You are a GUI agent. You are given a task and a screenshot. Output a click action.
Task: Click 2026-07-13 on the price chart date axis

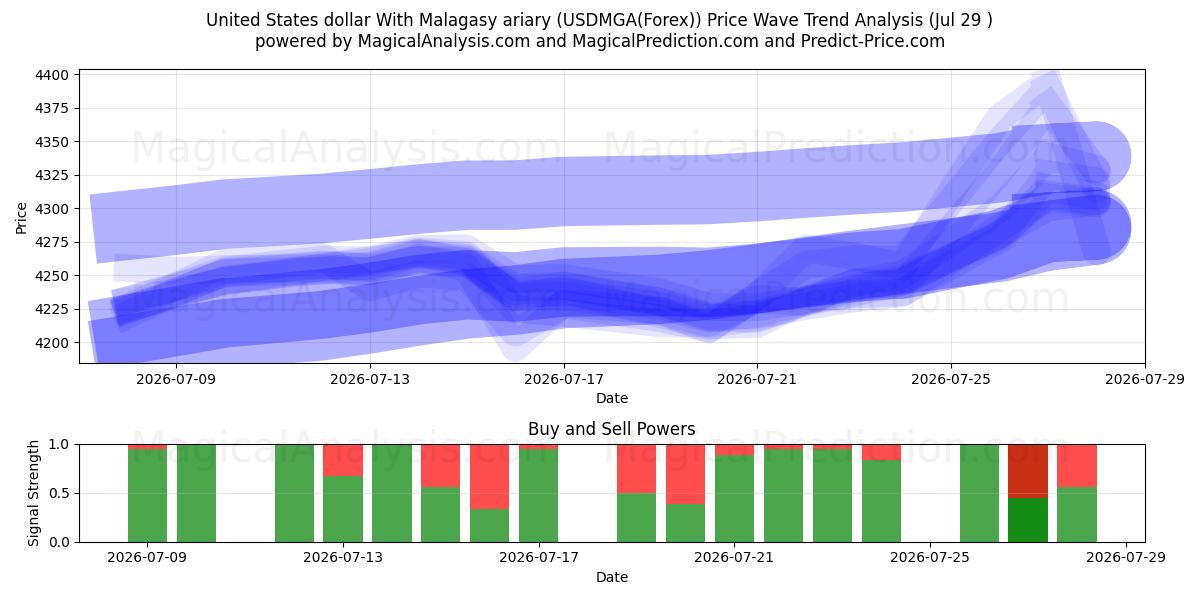coord(370,379)
